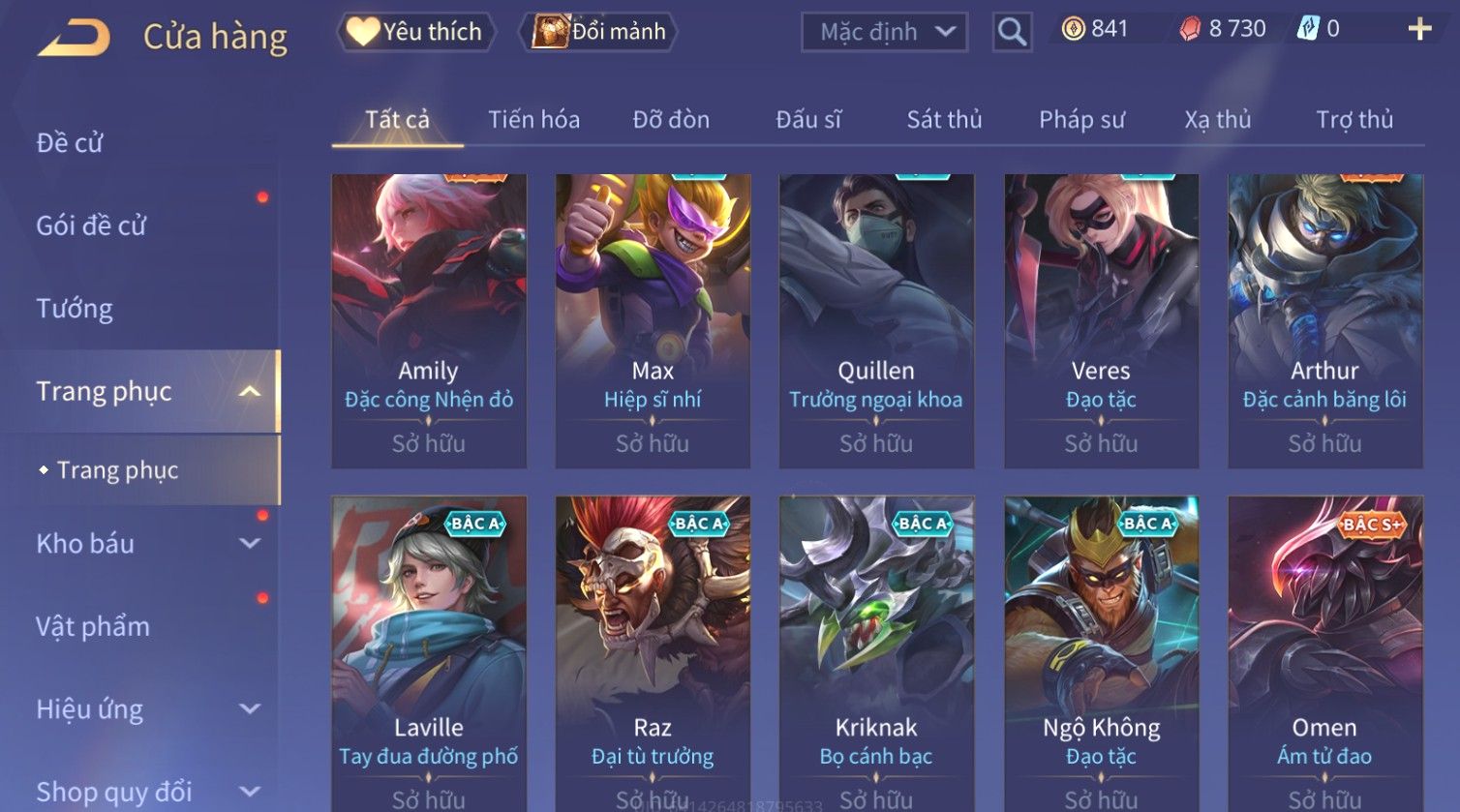
Task: Select Omen Ám tử đao skin card
Action: [x=1324, y=654]
